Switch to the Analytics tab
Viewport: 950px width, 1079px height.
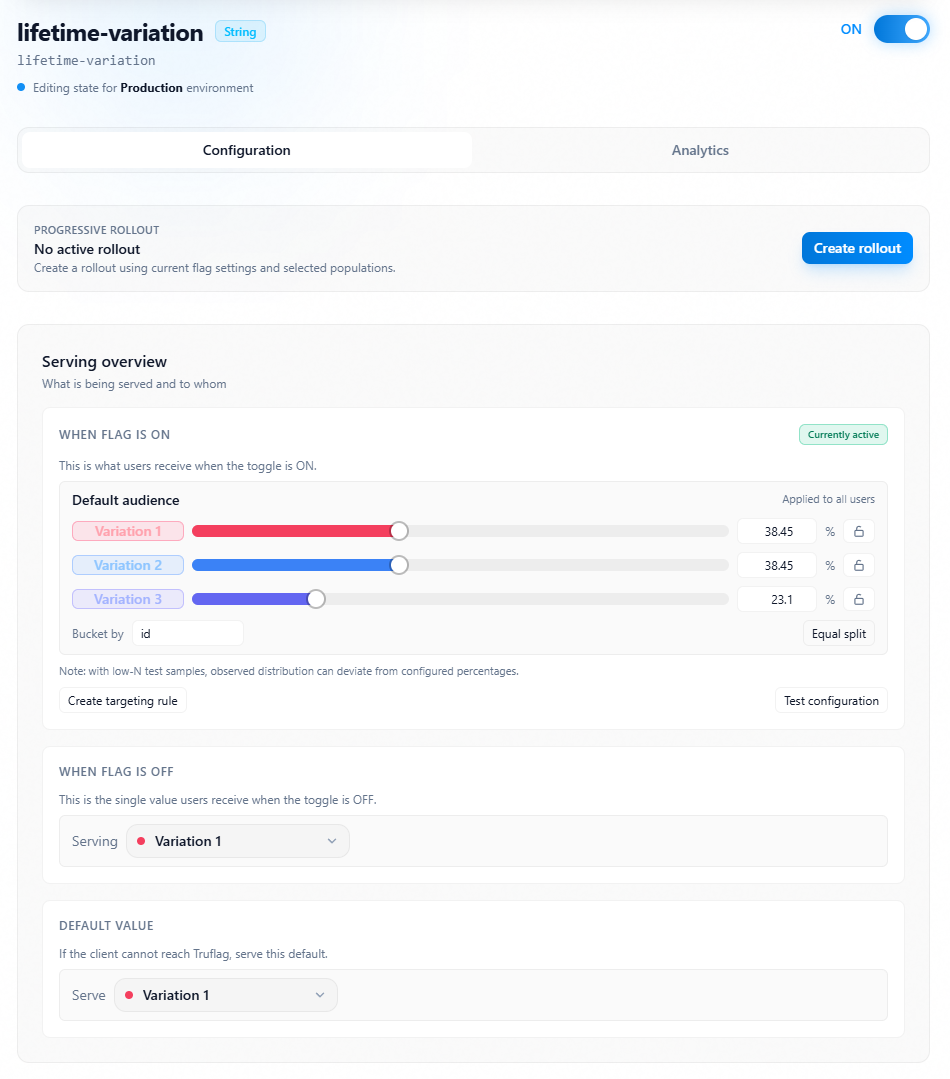(700, 150)
